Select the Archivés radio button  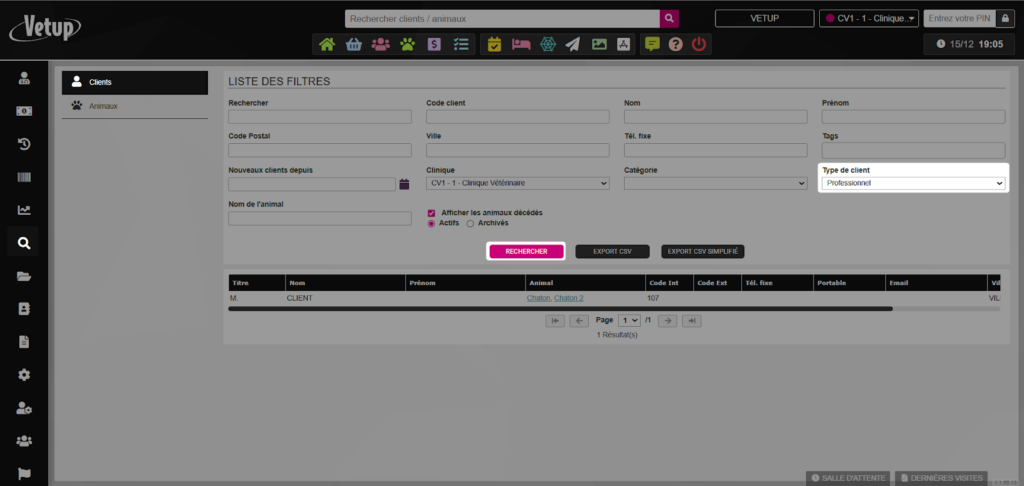pos(470,223)
